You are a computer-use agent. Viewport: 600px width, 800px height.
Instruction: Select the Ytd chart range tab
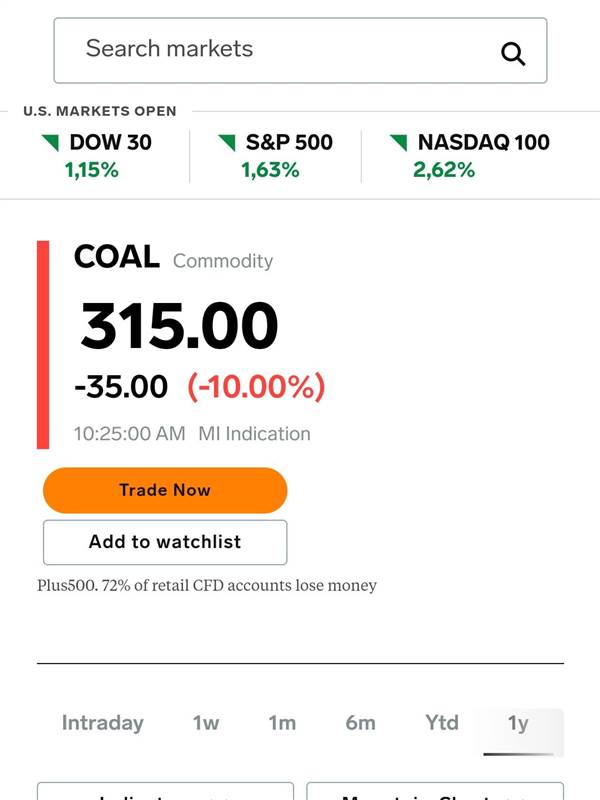[x=442, y=723]
